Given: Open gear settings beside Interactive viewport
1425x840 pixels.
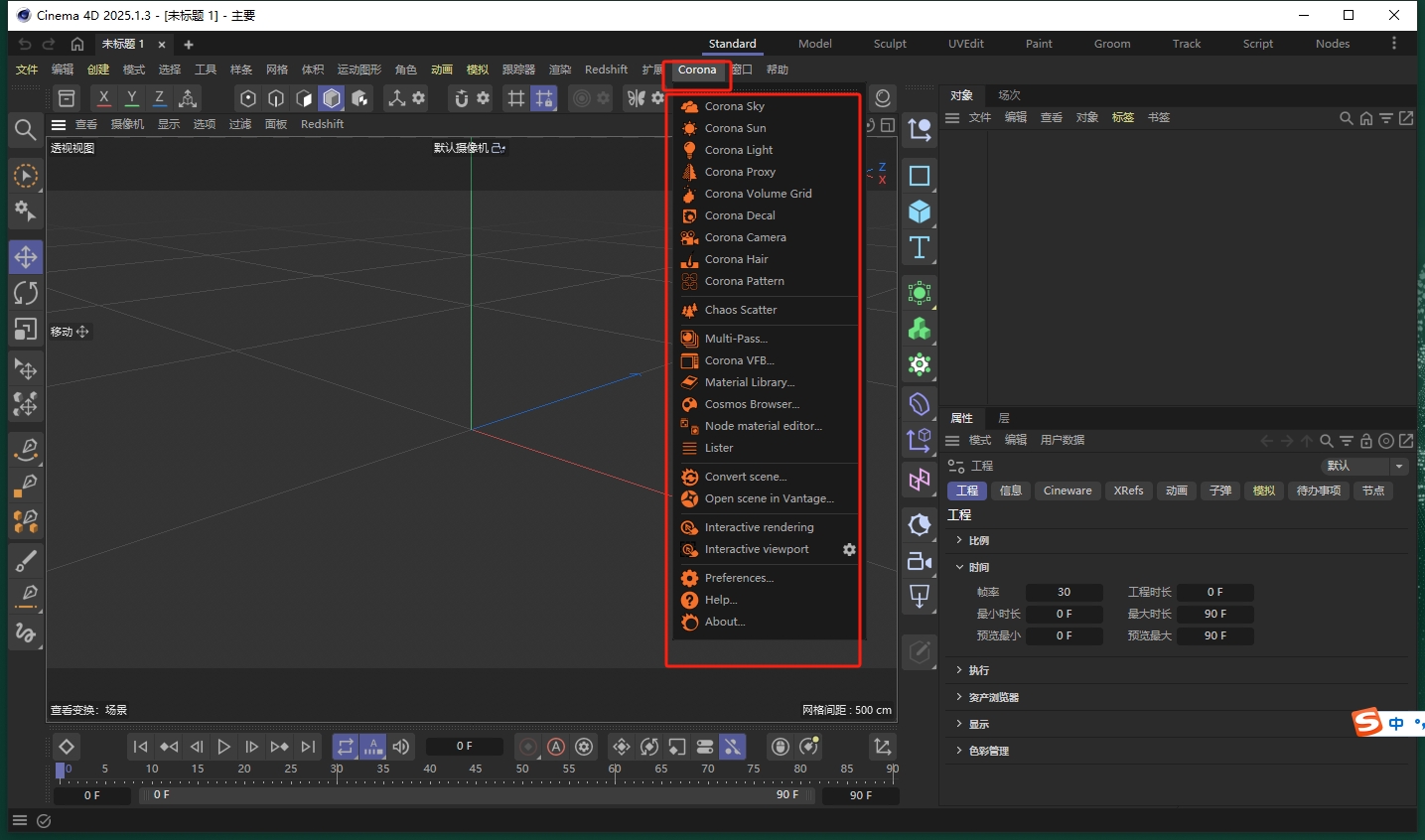Looking at the screenshot, I should [849, 549].
